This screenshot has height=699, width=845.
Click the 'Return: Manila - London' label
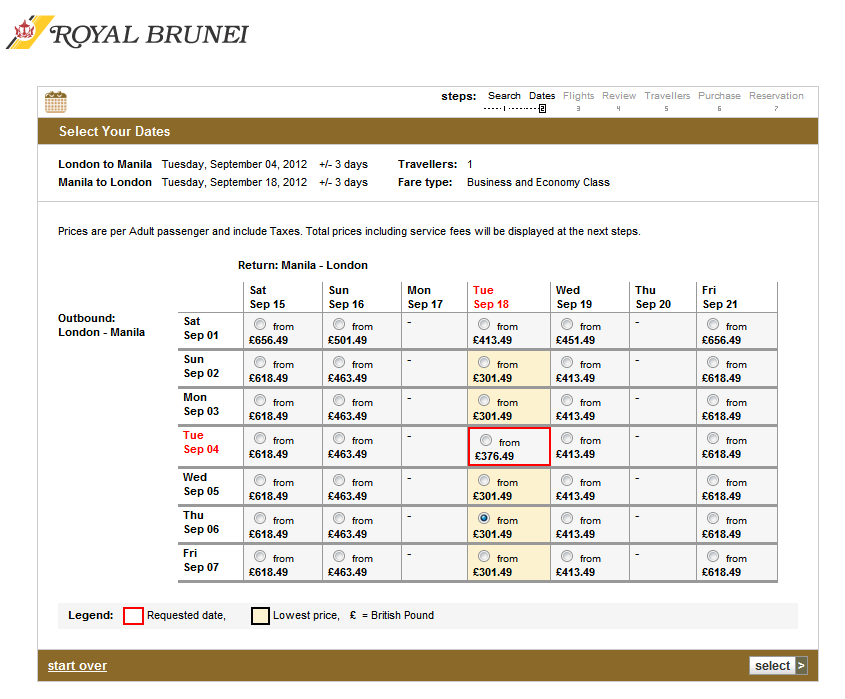pyautogui.click(x=303, y=265)
